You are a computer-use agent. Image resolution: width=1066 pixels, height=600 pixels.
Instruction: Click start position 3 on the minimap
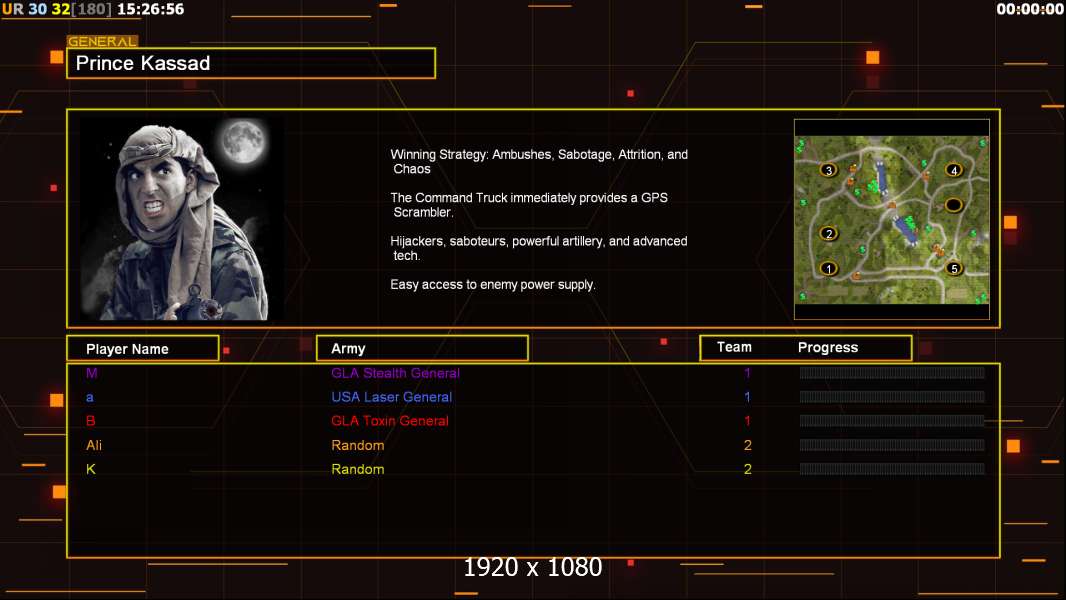(x=828, y=169)
